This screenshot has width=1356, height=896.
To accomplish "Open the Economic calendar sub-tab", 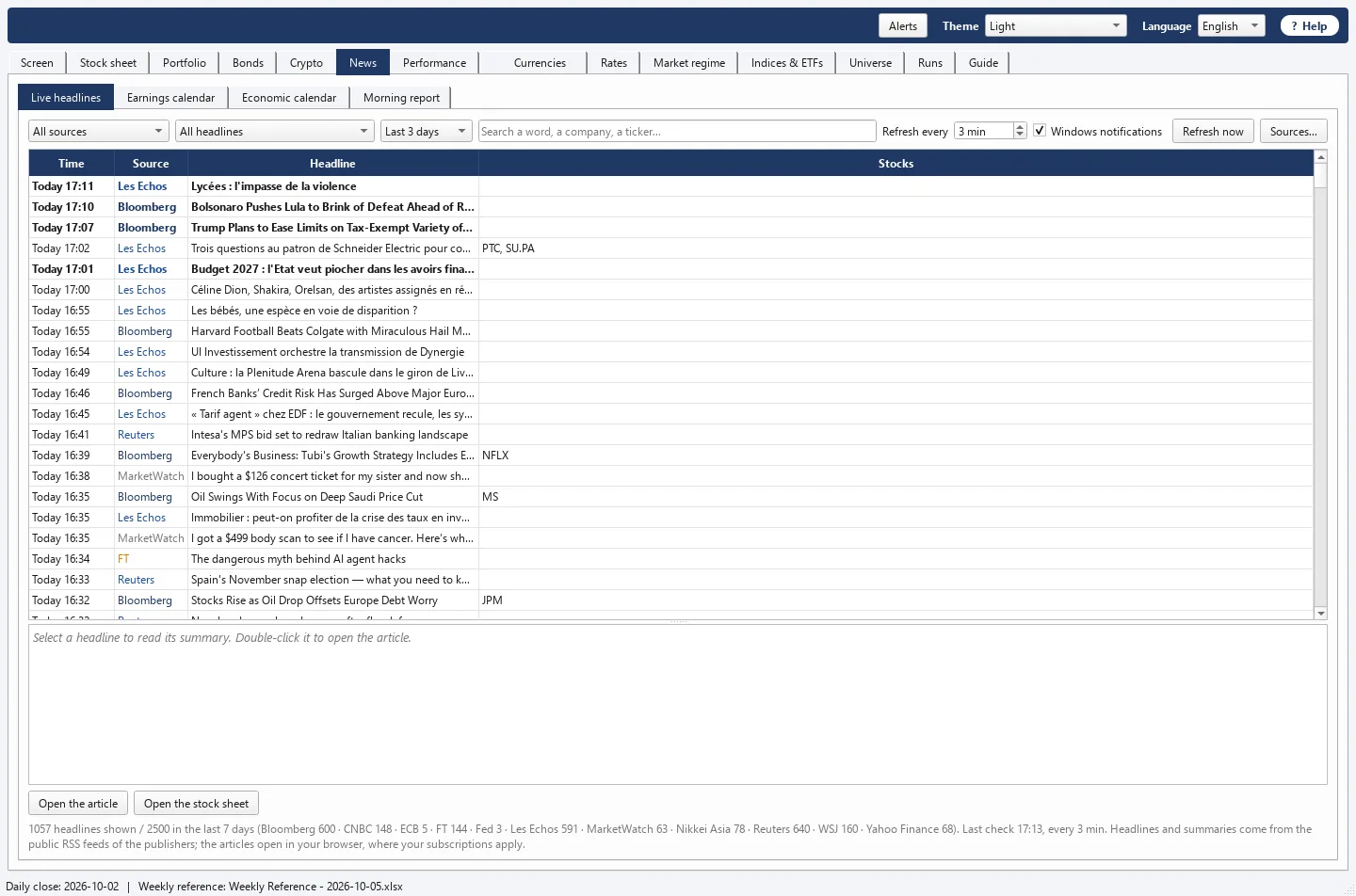I will click(289, 98).
